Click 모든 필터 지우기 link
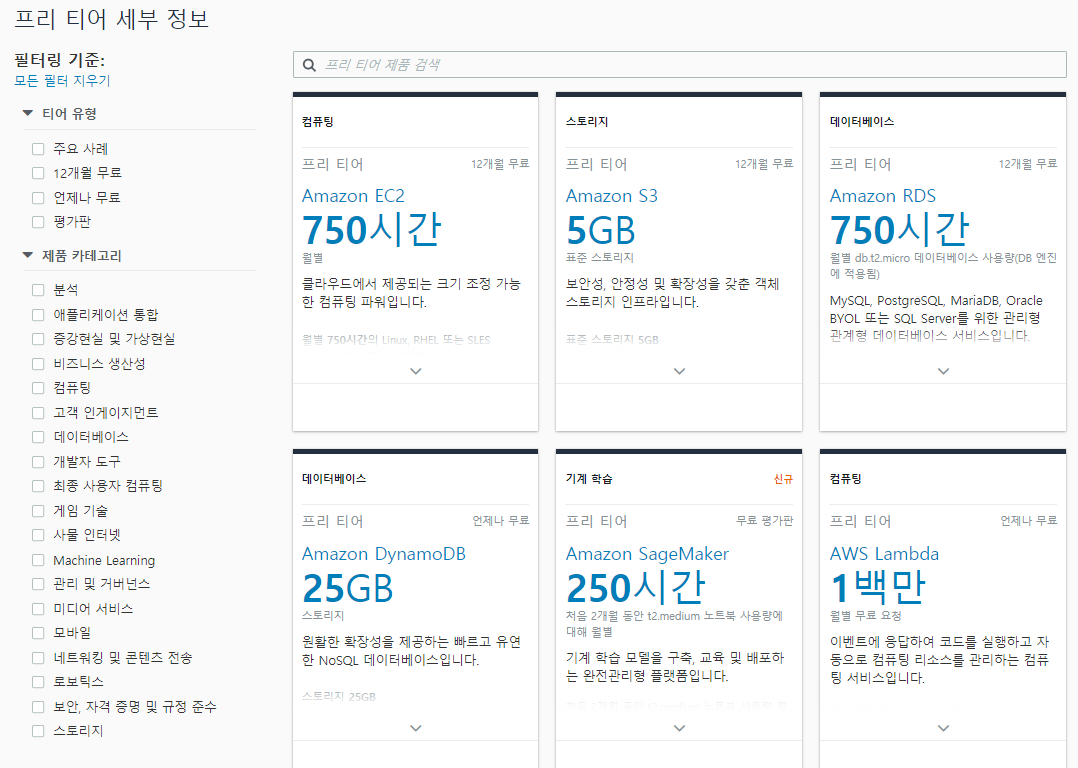The width and height of the screenshot is (1078, 768). (62, 80)
